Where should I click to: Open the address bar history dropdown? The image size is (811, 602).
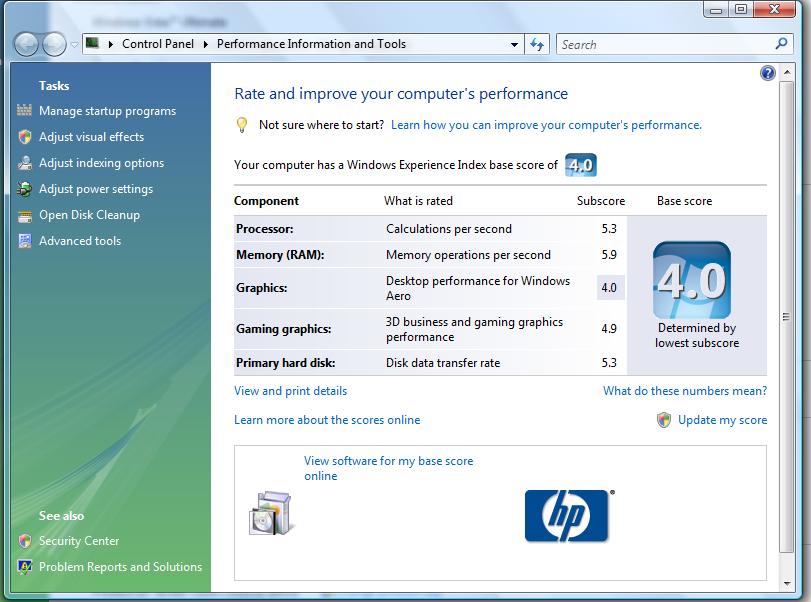[x=514, y=44]
